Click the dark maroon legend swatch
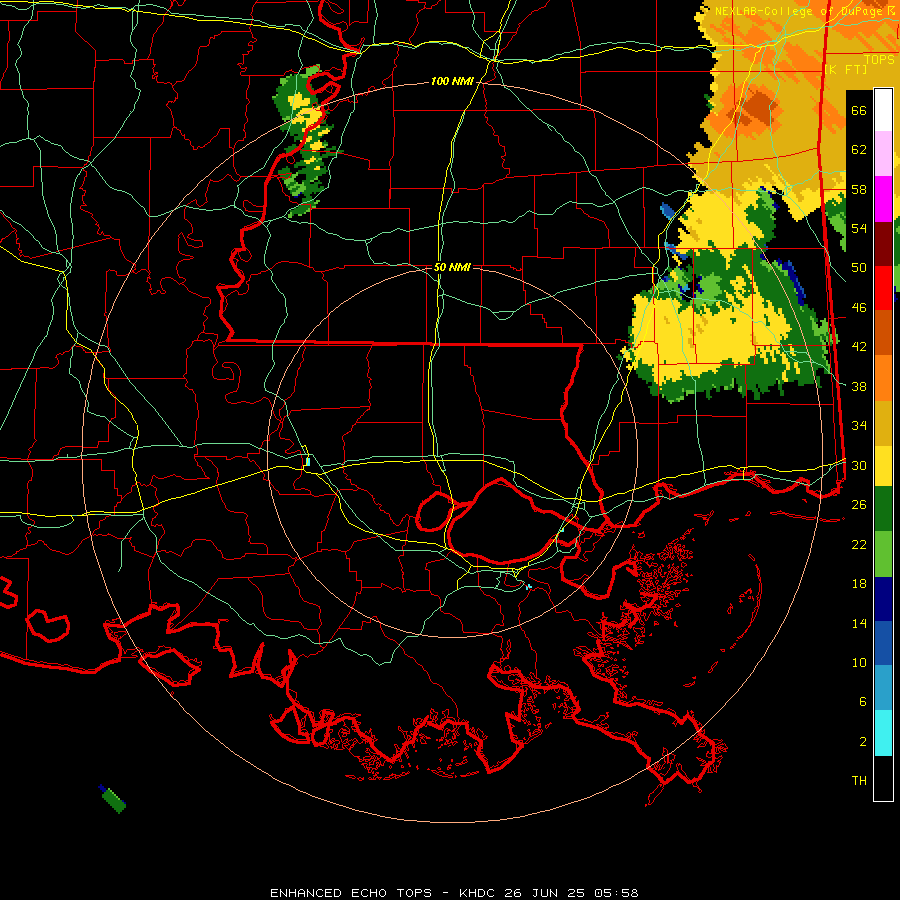This screenshot has height=900, width=900. pyautogui.click(x=883, y=243)
